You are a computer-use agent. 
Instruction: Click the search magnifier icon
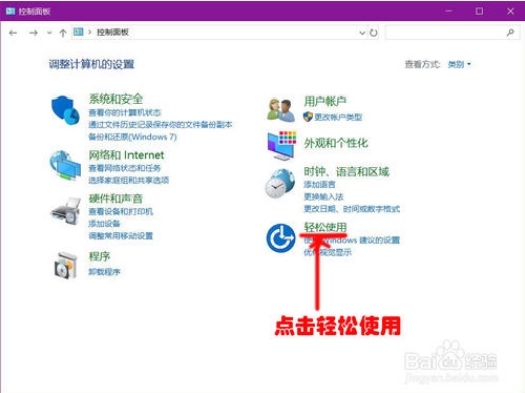click(510, 32)
